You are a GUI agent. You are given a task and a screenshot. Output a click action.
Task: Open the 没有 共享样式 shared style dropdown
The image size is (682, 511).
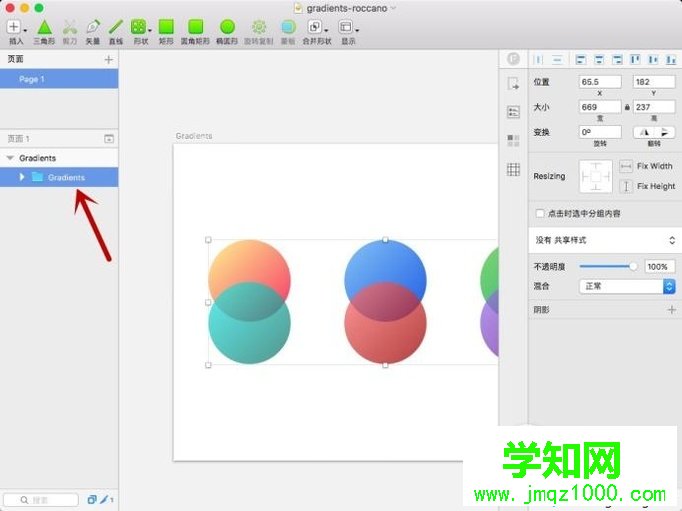pos(605,240)
